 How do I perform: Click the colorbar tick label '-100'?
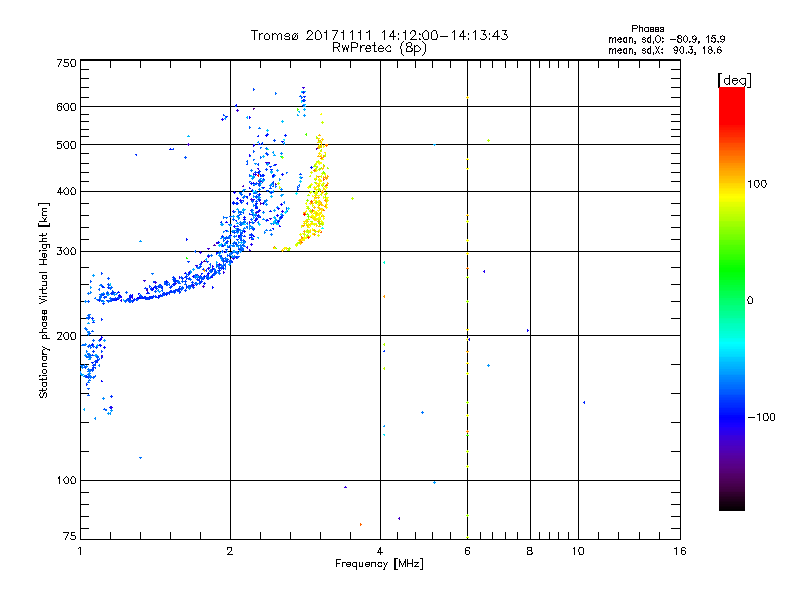coord(761,417)
